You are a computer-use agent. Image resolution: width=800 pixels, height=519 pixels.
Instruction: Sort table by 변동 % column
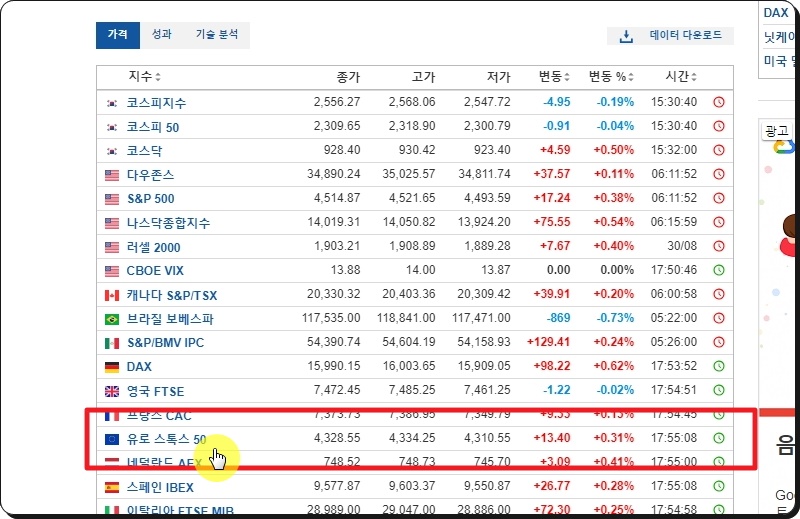611,77
